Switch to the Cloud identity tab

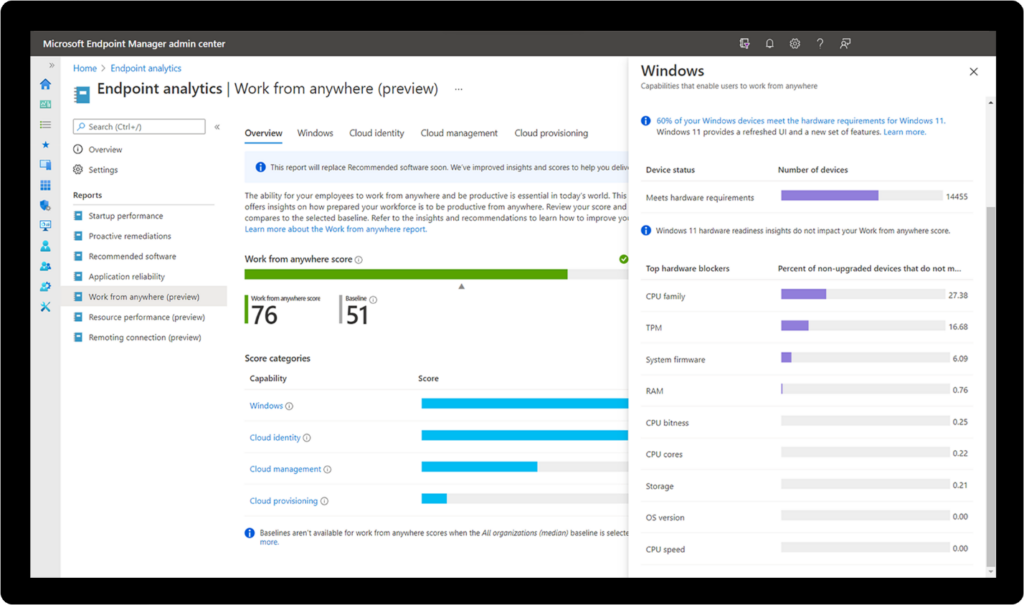[376, 132]
